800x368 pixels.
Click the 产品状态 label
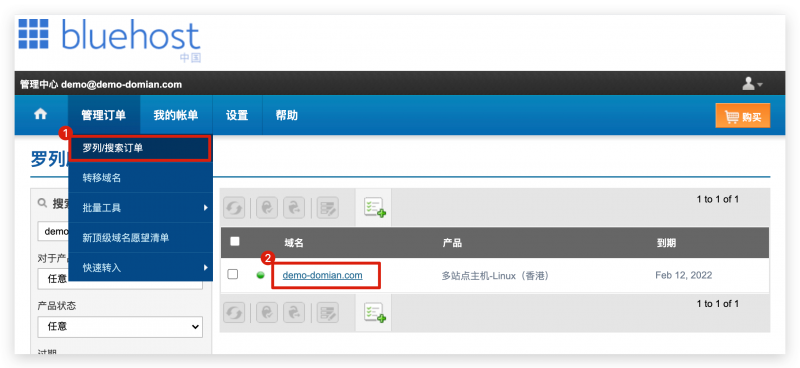pos(57,306)
